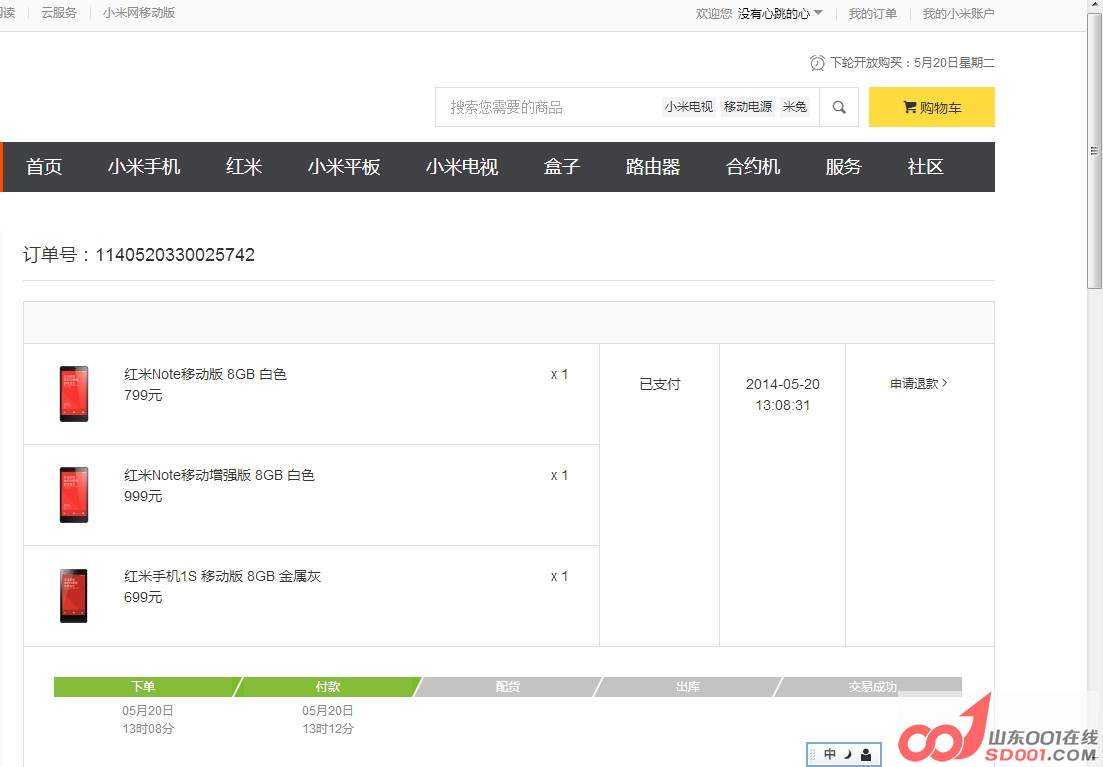Screen dimensions: 1103x767
Task: Click the vertical page scrollbar thumb
Action: point(1094,150)
